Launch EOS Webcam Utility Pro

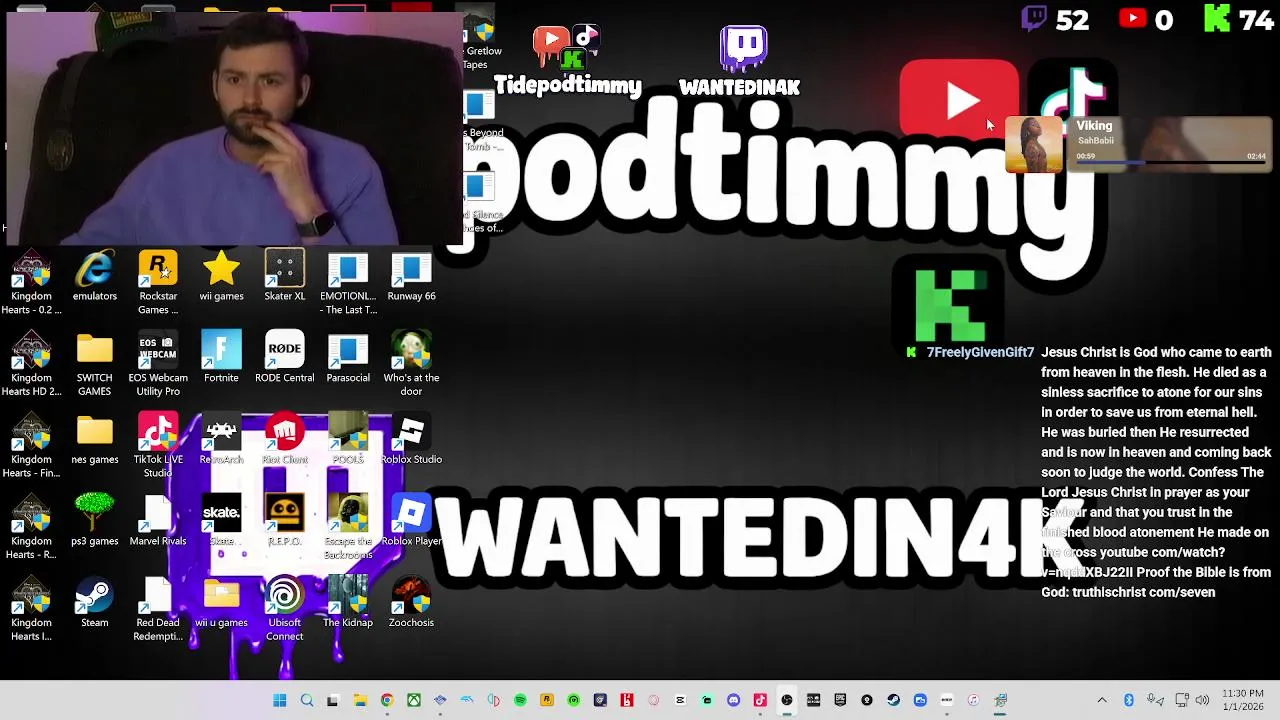(158, 364)
